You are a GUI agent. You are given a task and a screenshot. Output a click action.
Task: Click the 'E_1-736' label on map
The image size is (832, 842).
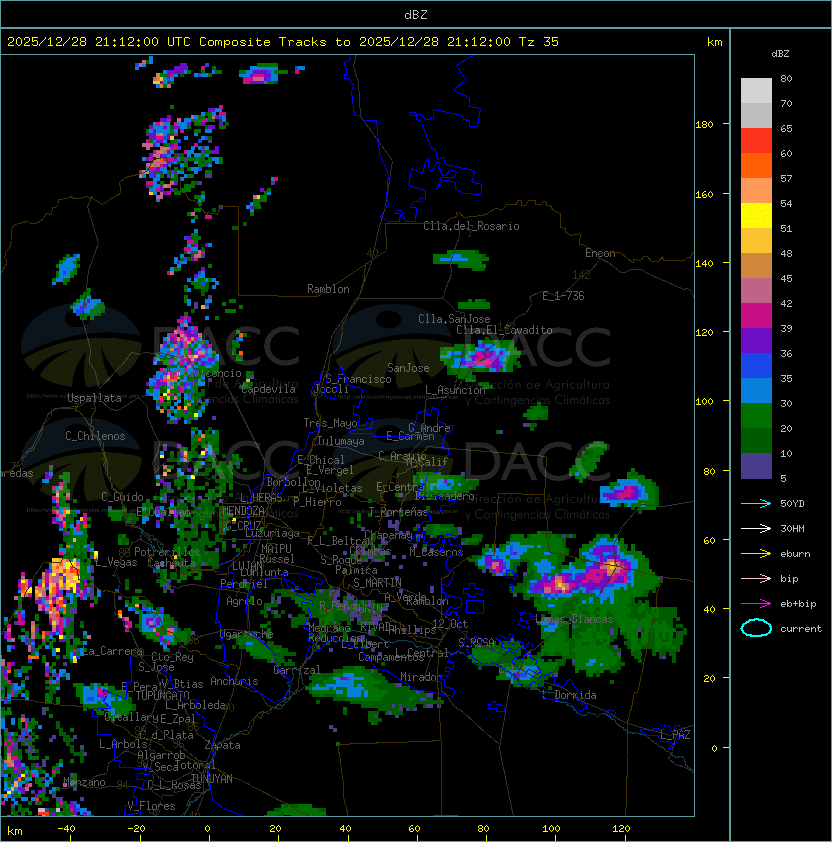(563, 296)
